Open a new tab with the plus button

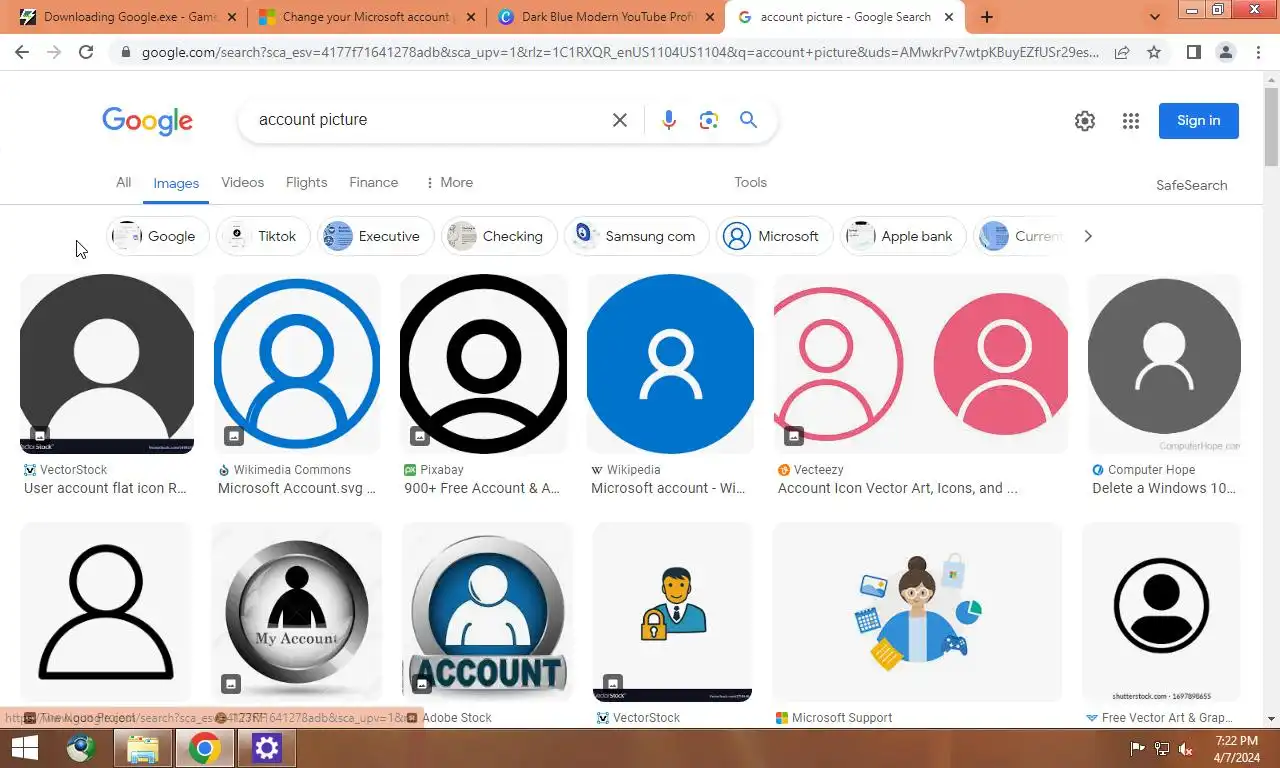point(987,17)
